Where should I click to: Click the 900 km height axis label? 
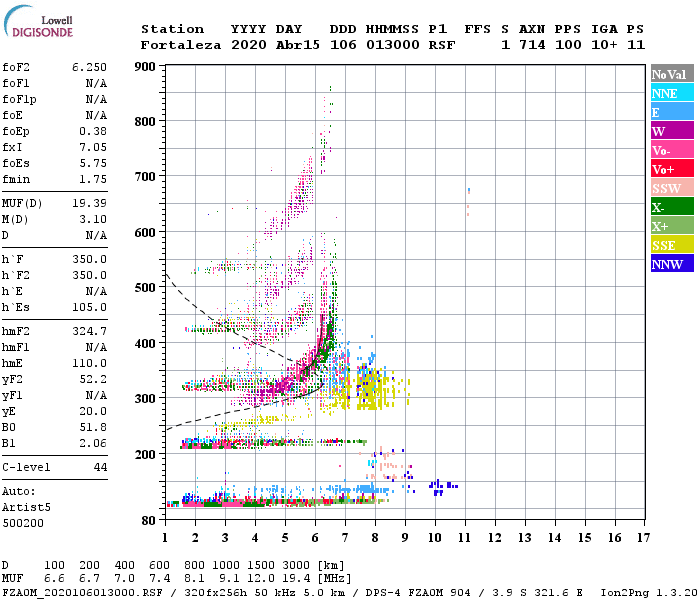pos(145,67)
